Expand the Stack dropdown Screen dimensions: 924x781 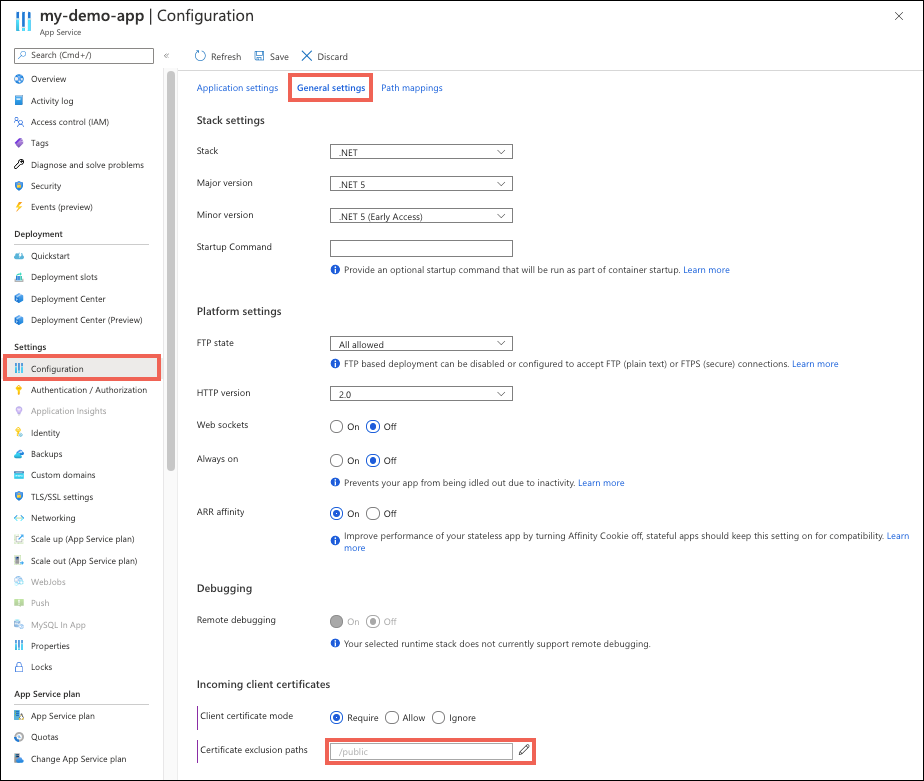pos(421,152)
